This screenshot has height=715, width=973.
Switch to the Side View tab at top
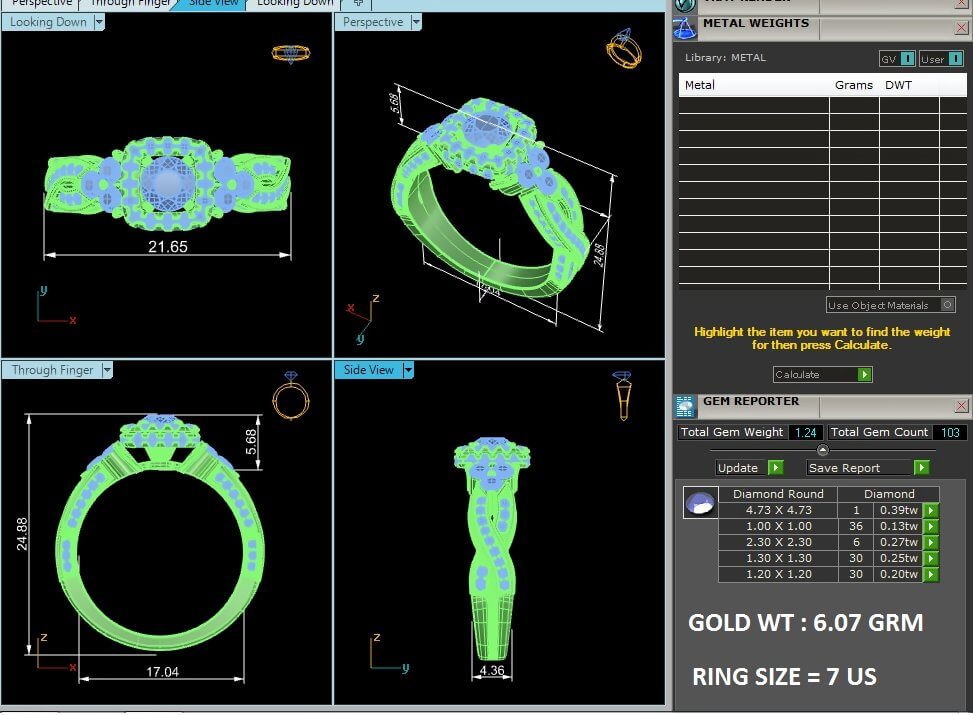(212, 3)
